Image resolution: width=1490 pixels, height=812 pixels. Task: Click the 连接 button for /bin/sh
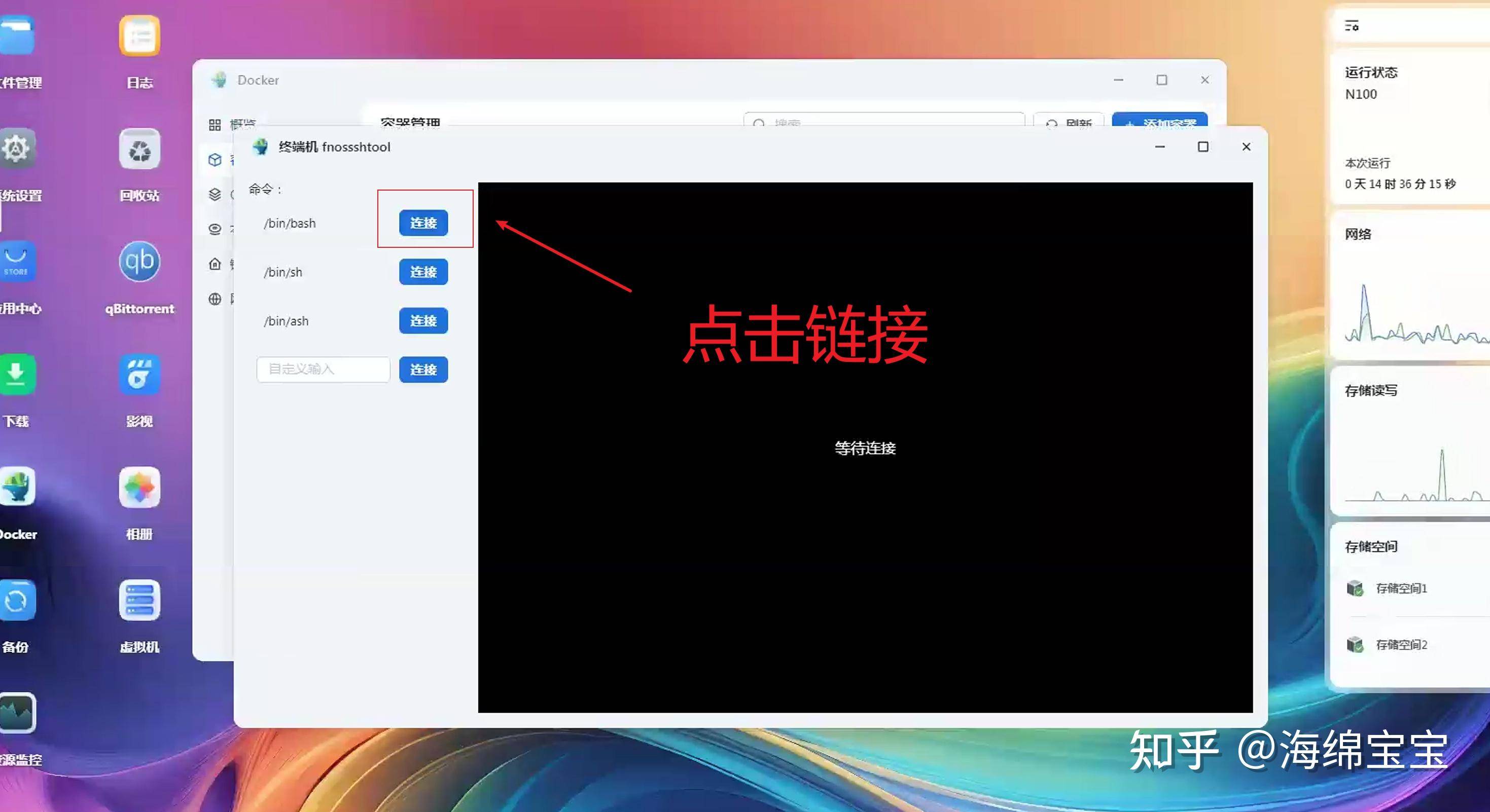(x=423, y=272)
